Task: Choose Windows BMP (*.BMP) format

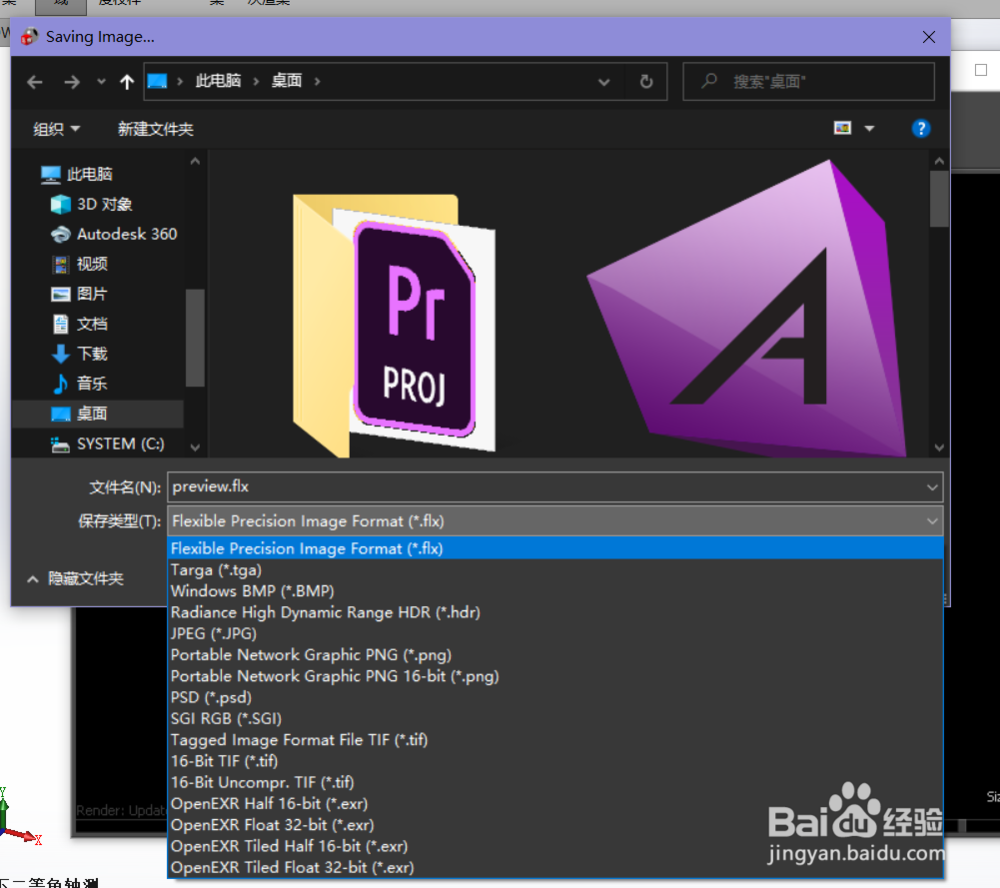Action: point(555,591)
